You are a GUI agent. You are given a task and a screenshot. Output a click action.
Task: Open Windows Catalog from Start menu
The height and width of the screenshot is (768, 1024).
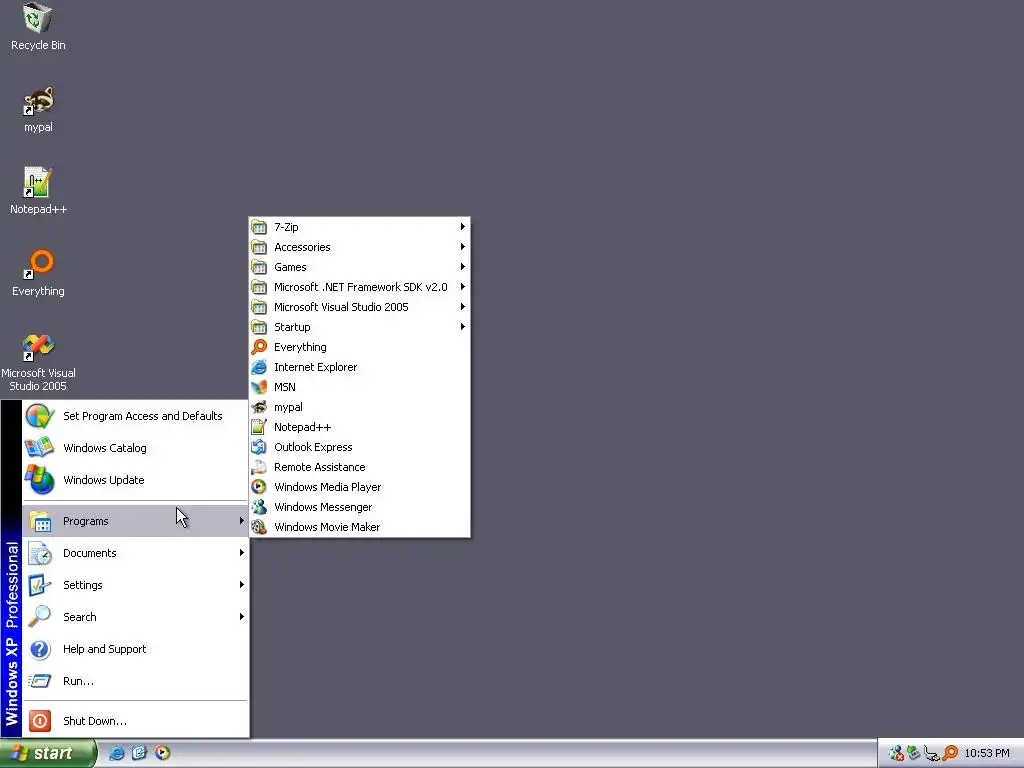(135, 448)
